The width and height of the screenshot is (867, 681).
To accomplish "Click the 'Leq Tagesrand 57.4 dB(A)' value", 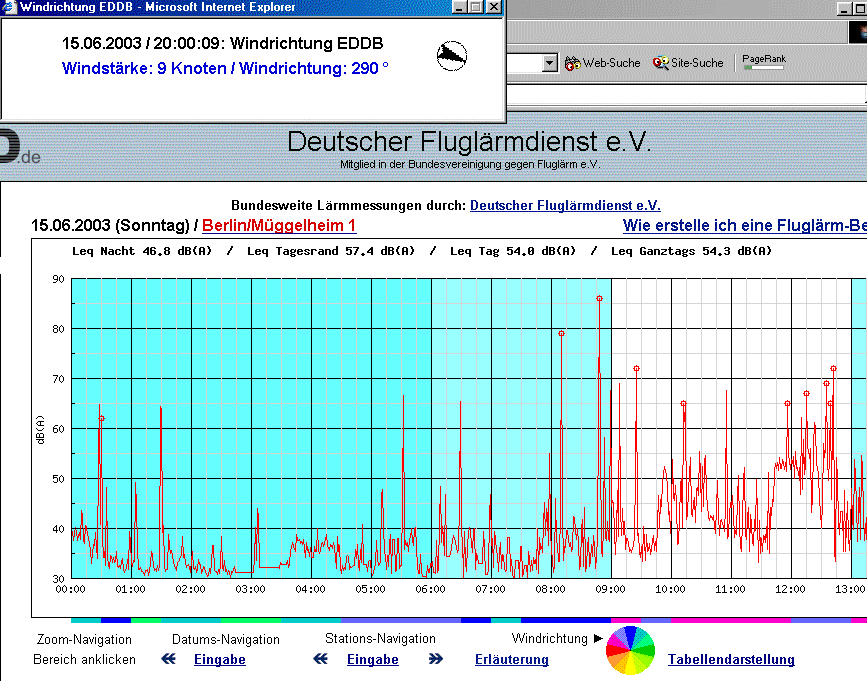I will [331, 251].
